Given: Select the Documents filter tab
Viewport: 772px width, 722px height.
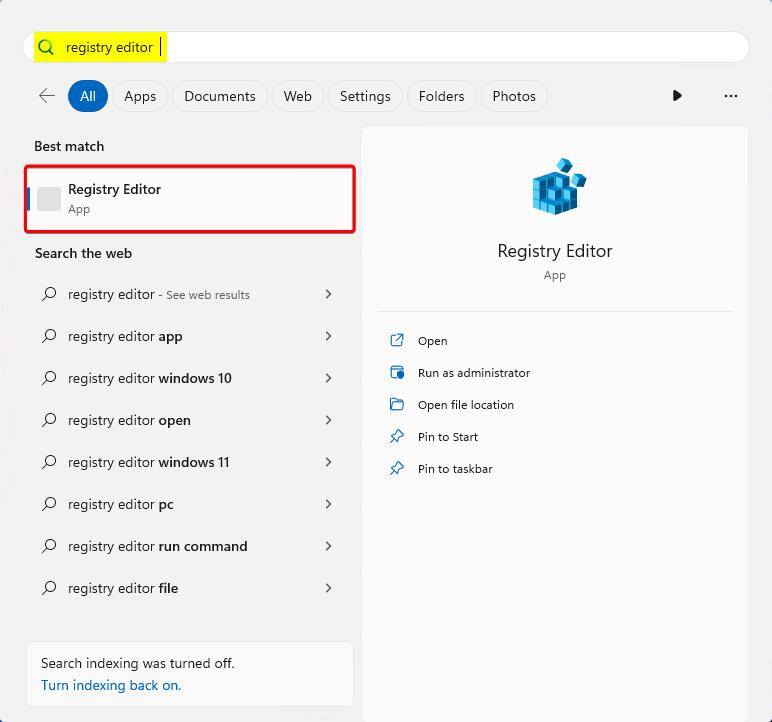Looking at the screenshot, I should coord(220,96).
